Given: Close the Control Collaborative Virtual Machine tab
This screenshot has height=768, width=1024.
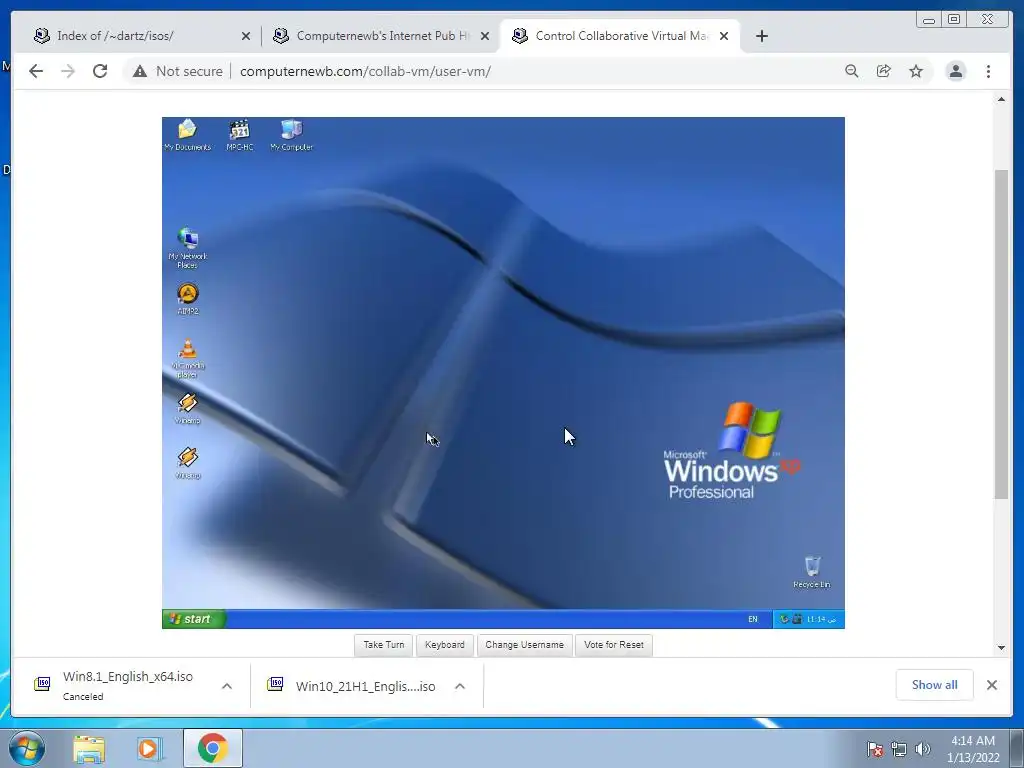Looking at the screenshot, I should click(724, 36).
